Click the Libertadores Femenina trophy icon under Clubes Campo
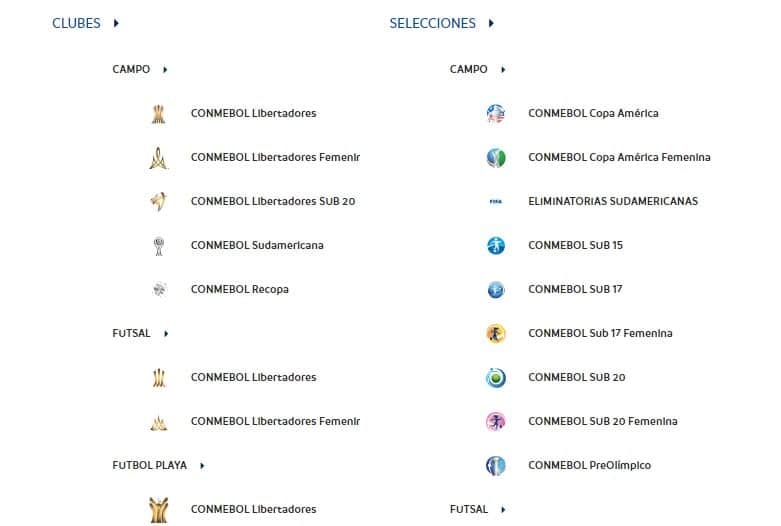 pyautogui.click(x=158, y=158)
